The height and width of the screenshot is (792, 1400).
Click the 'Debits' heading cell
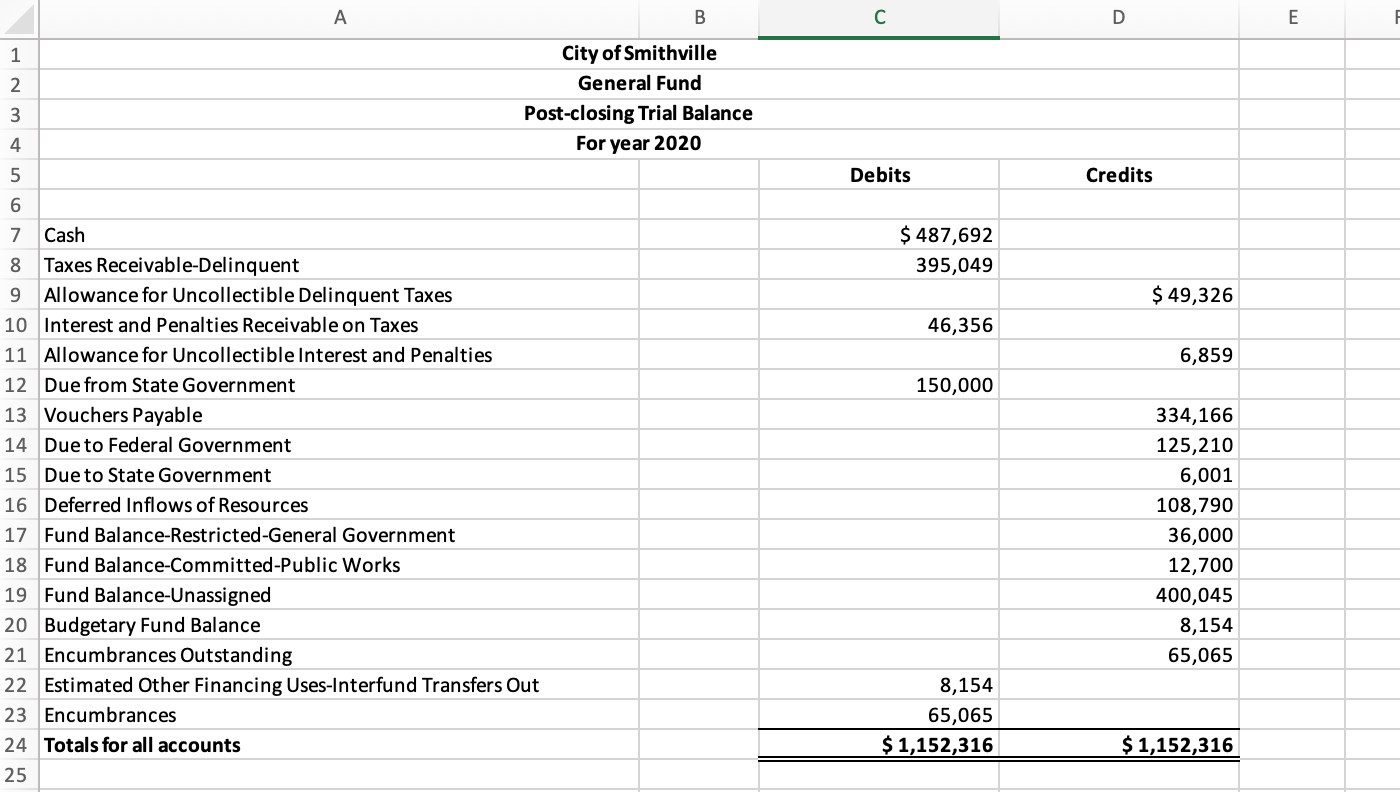[879, 175]
